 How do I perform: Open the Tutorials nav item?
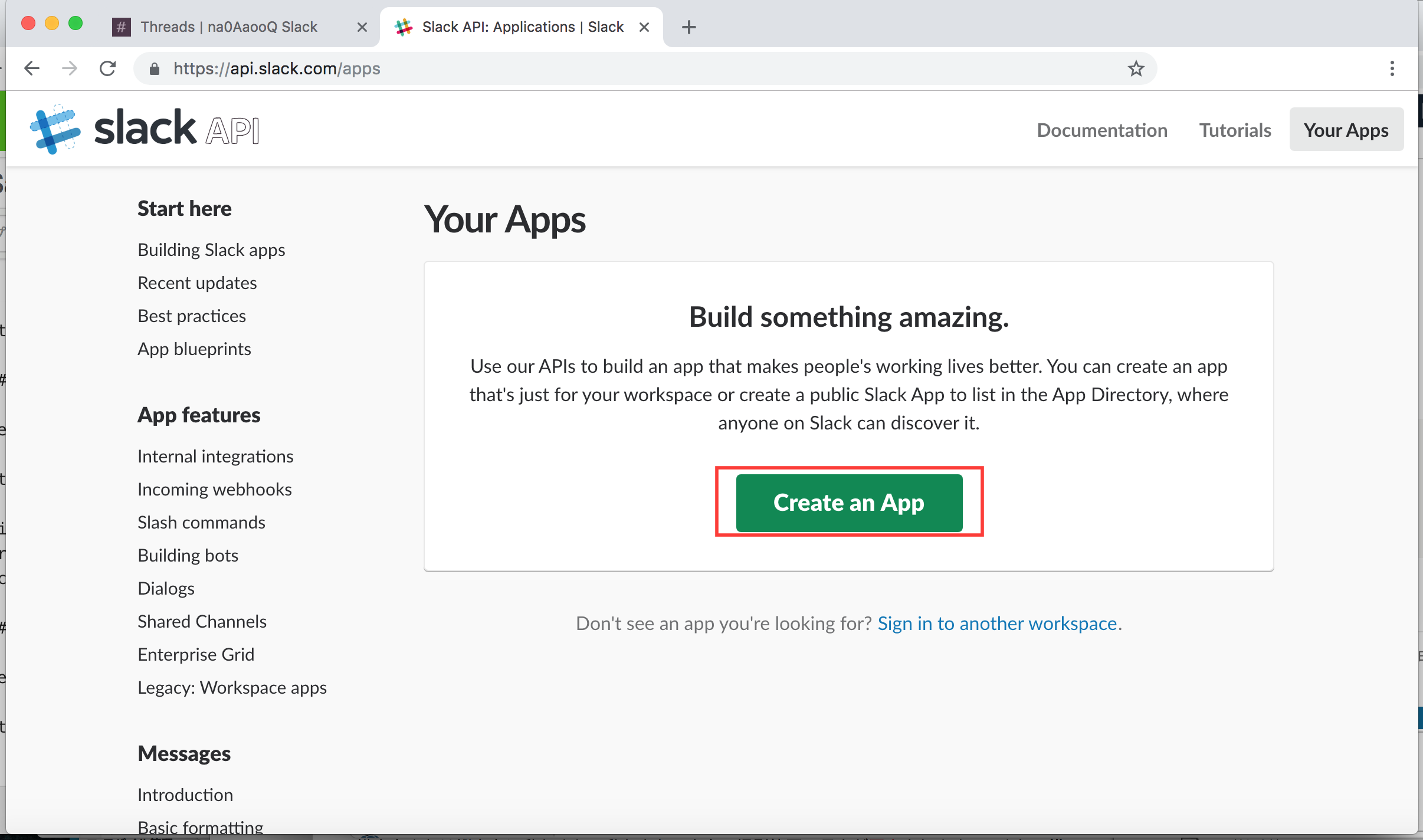pos(1235,130)
